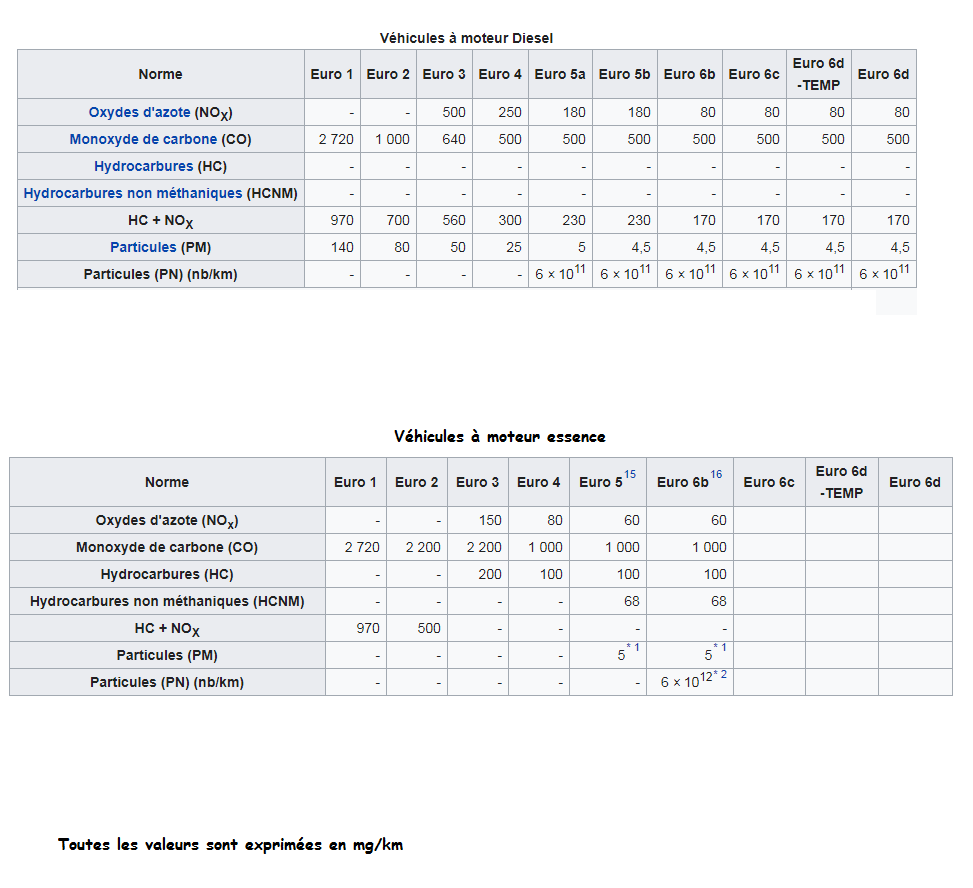Open the *2 footnote on essence PN value

point(719,676)
